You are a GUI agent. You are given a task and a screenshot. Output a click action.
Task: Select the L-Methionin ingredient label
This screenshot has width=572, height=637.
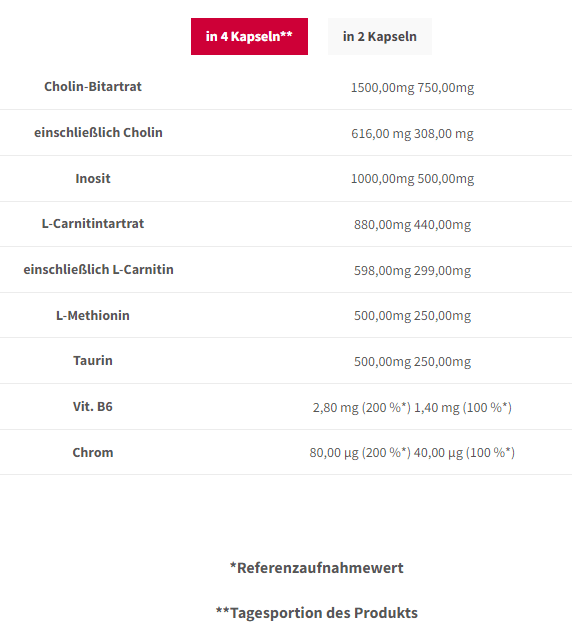click(93, 315)
